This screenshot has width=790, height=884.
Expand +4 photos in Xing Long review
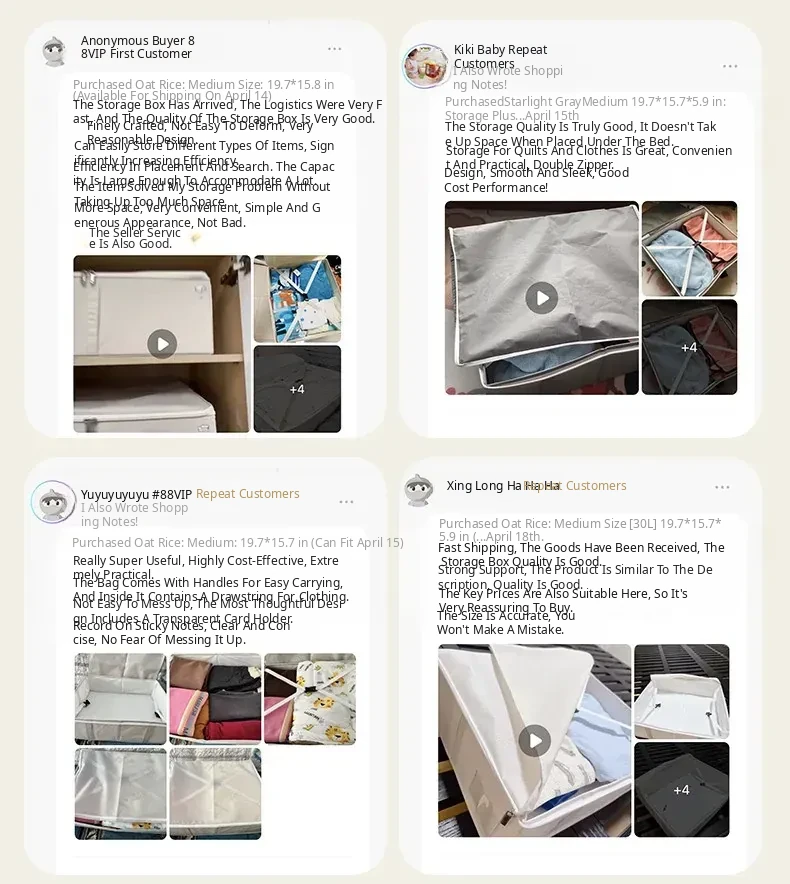point(681,790)
